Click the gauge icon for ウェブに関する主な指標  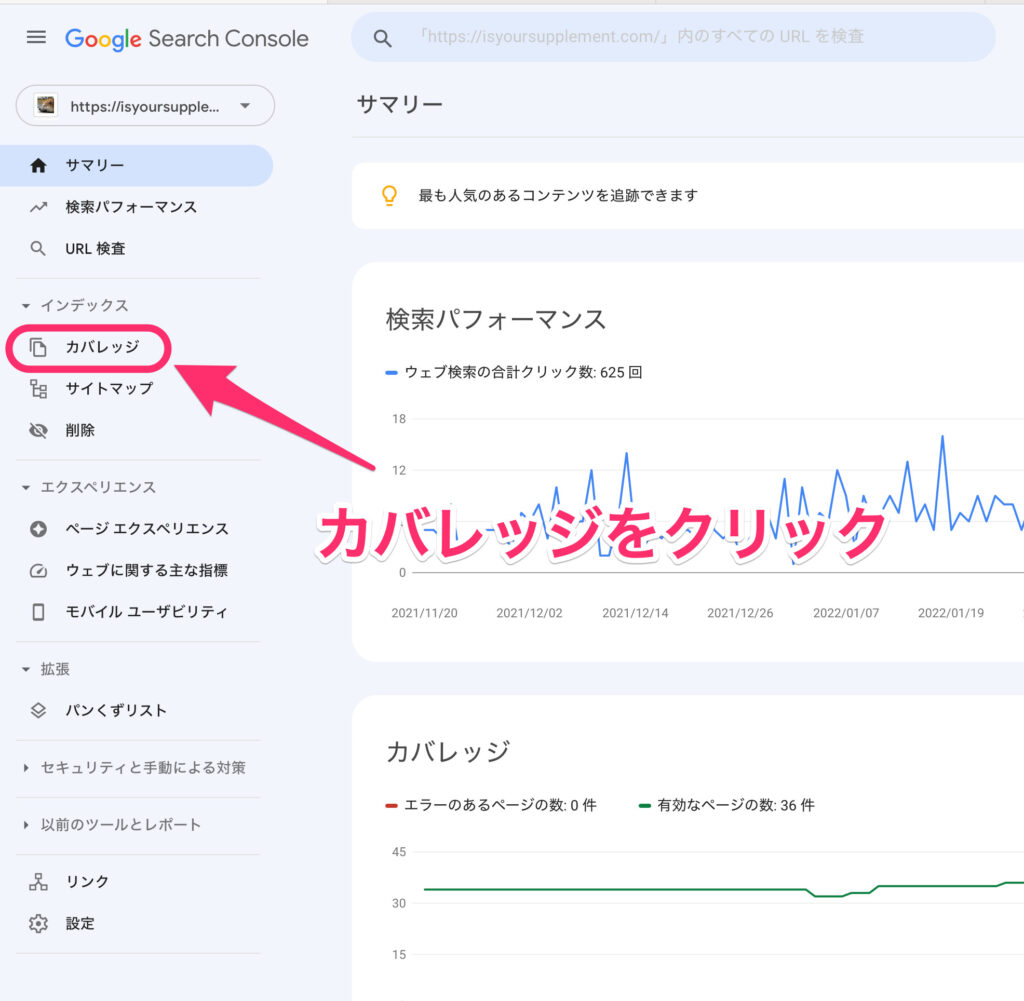click(39, 571)
